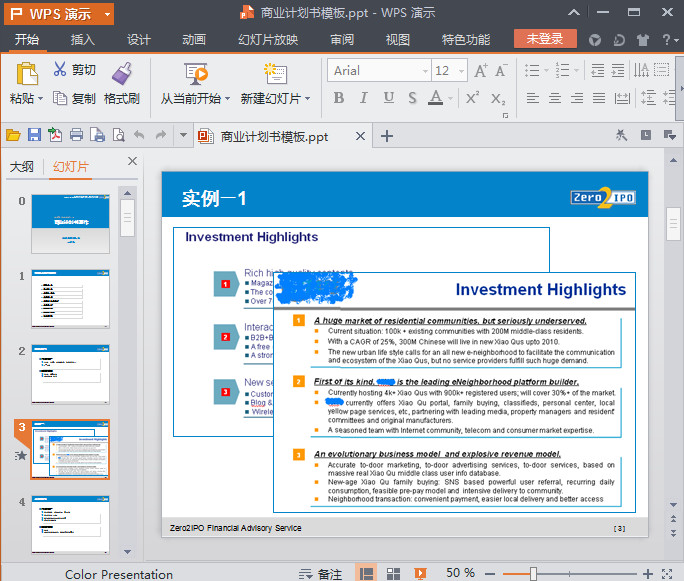This screenshot has height=581, width=684.
Task: Export to PDF icon
Action: click(55, 135)
